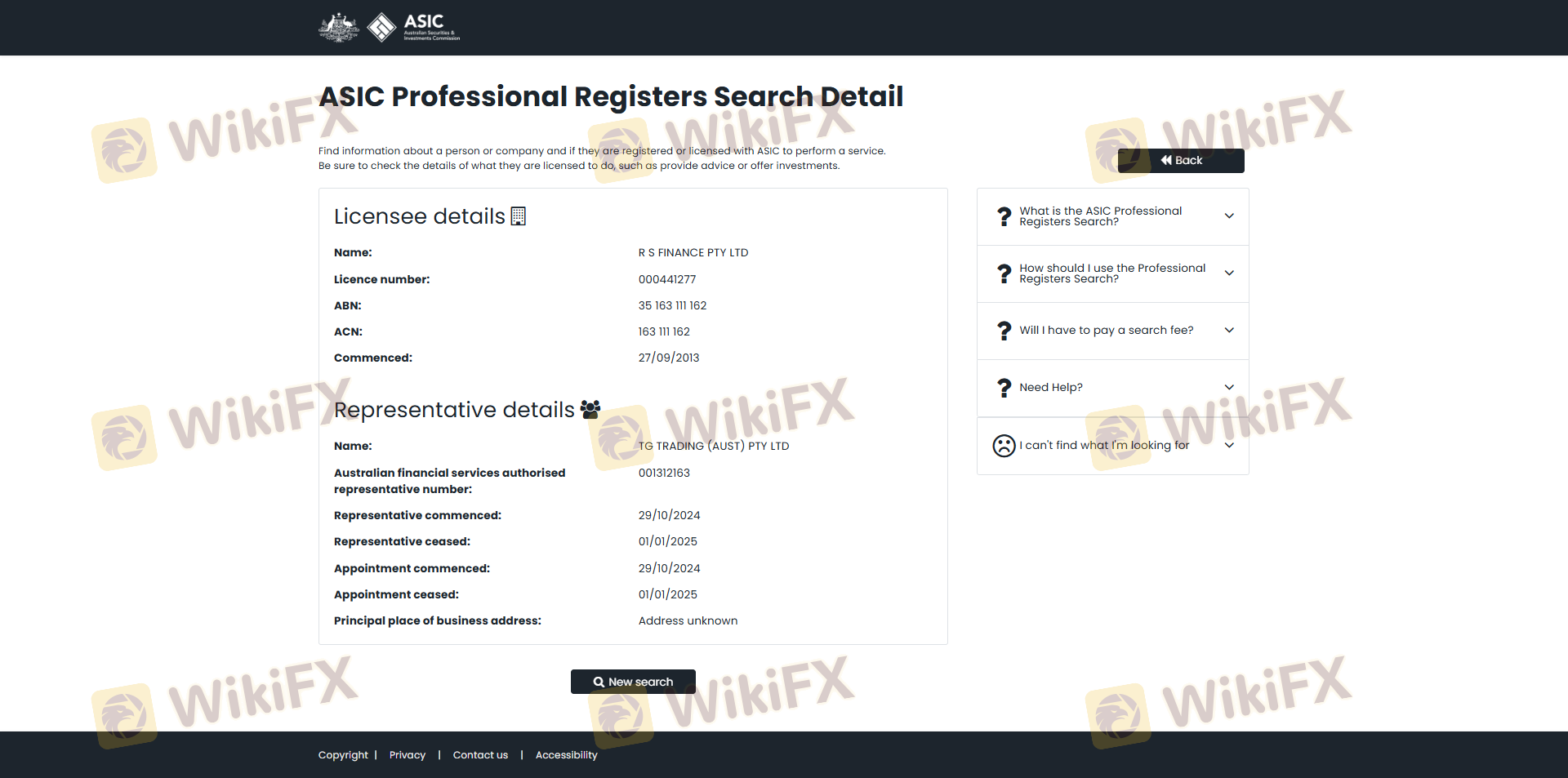
Task: Click the building icon beside Licensee details
Action: point(518,216)
